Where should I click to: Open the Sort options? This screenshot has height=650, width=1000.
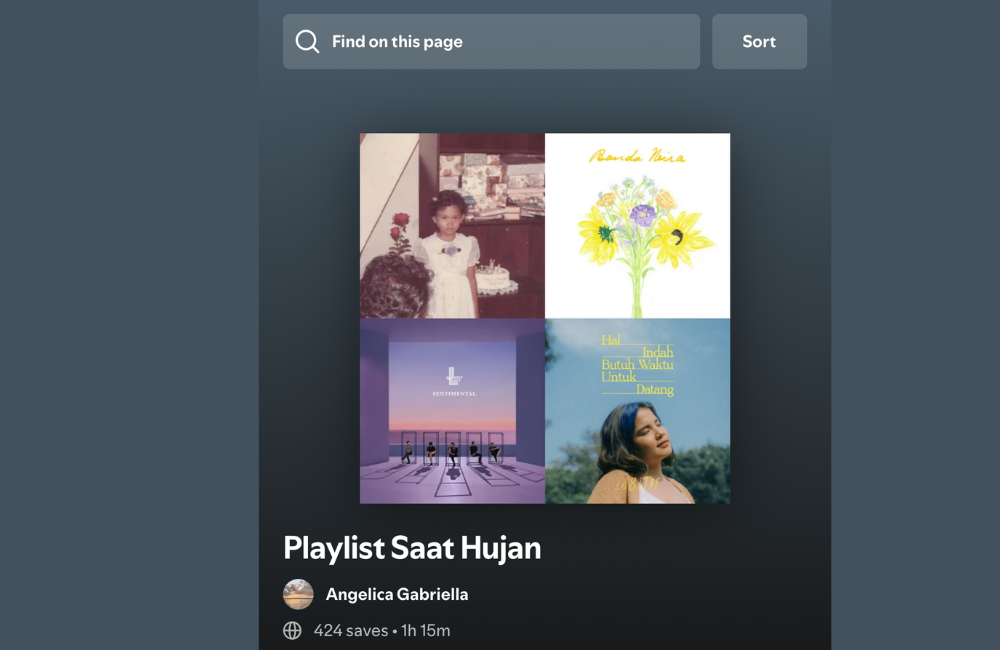[x=759, y=41]
